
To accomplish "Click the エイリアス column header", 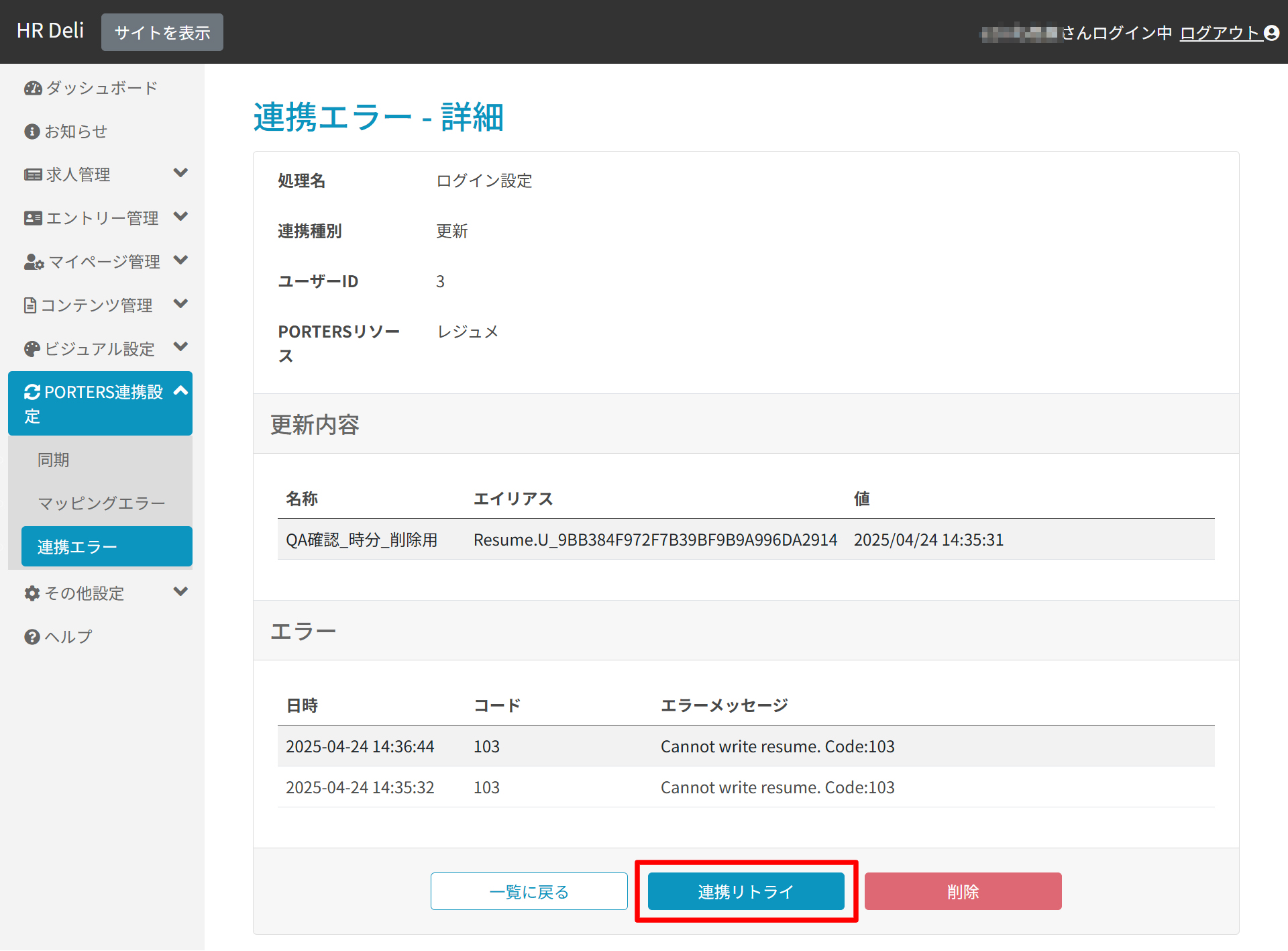I will pyautogui.click(x=513, y=499).
